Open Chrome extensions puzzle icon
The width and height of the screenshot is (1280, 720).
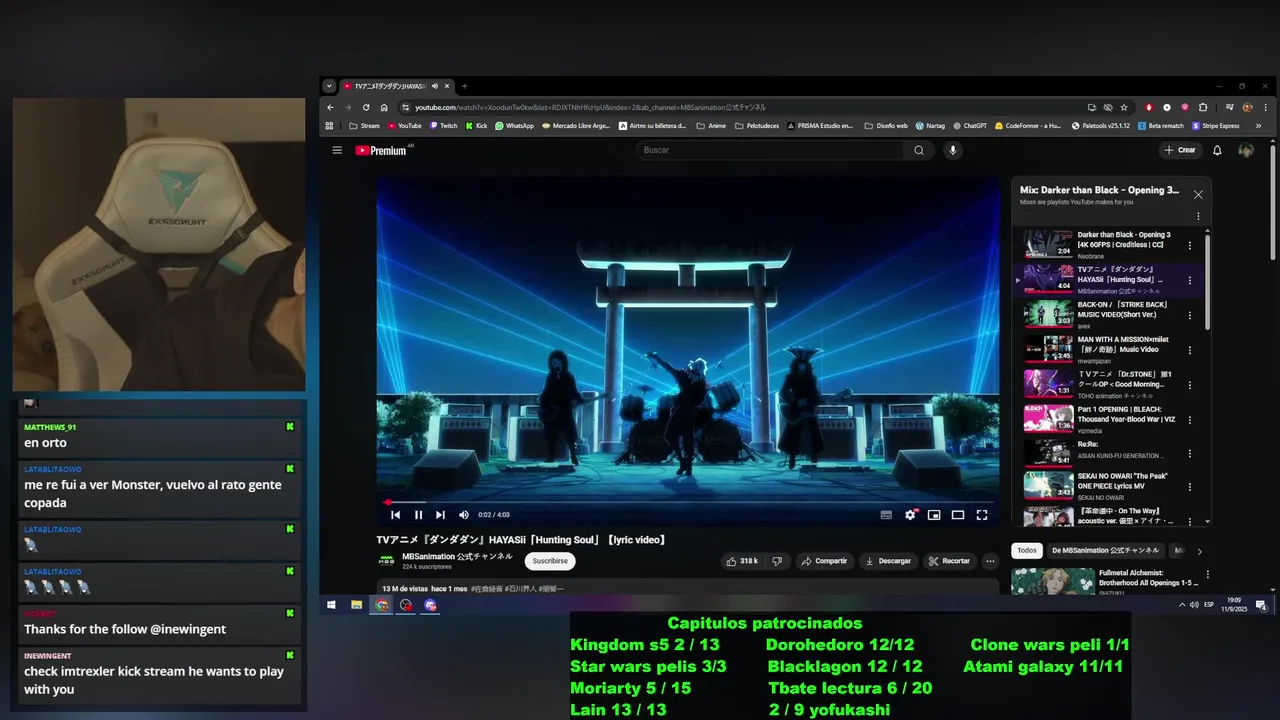pos(1203,107)
